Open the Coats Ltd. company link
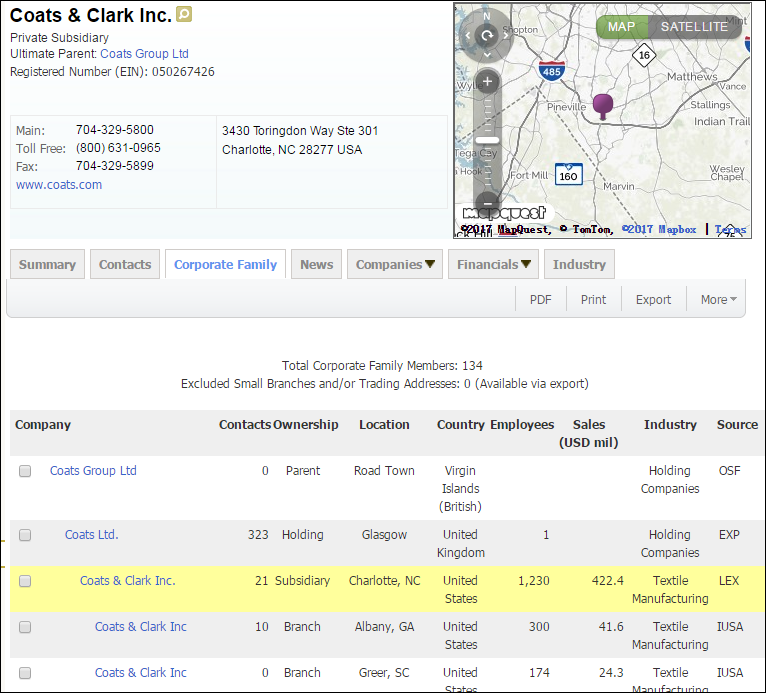This screenshot has width=767, height=693. pyautogui.click(x=91, y=535)
